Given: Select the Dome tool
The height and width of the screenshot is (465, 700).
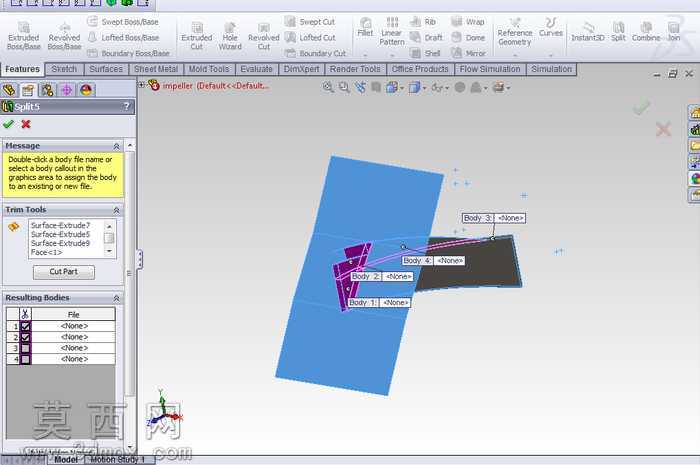Looking at the screenshot, I should click(468, 37).
